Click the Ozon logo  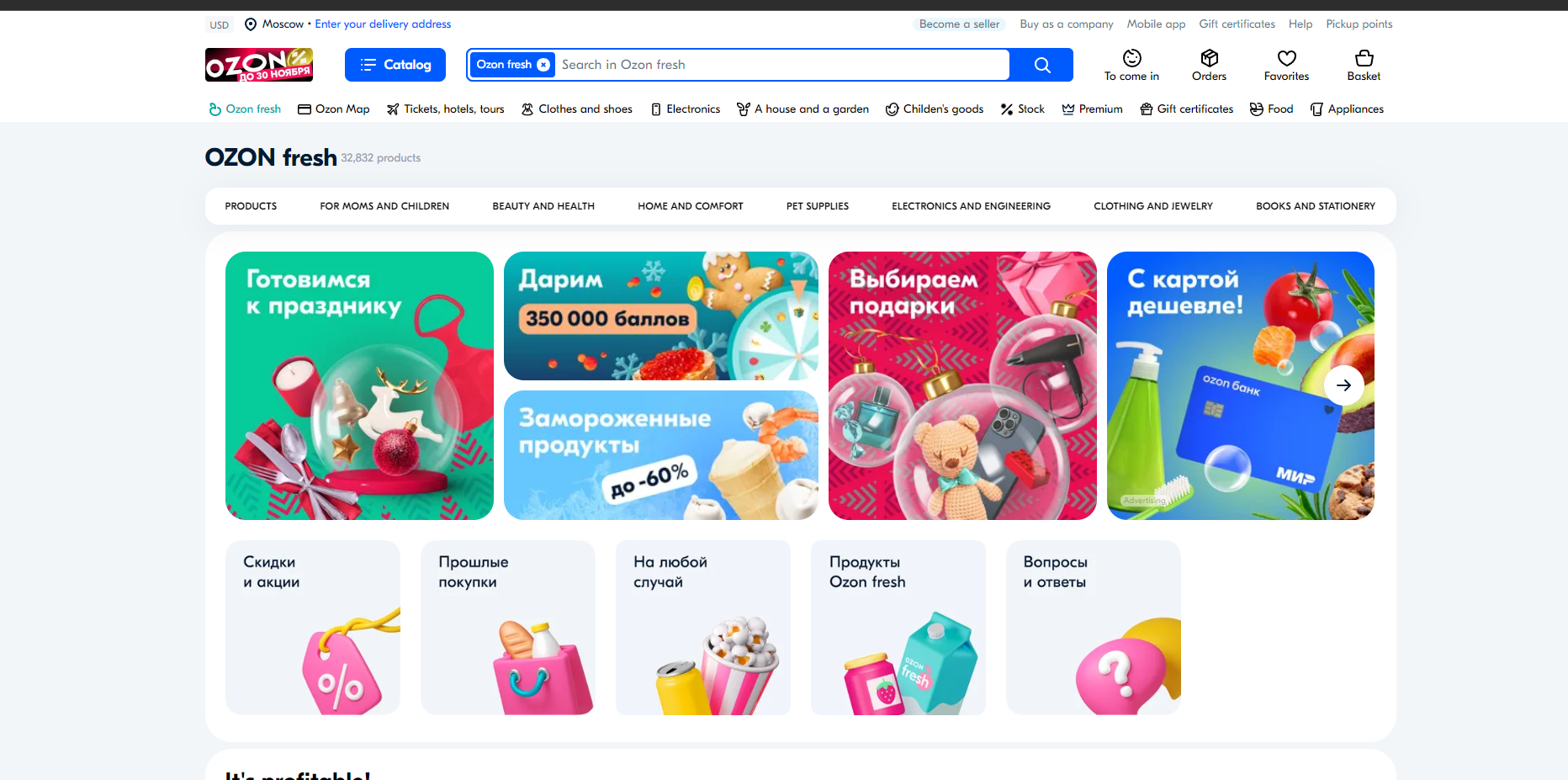coord(259,65)
